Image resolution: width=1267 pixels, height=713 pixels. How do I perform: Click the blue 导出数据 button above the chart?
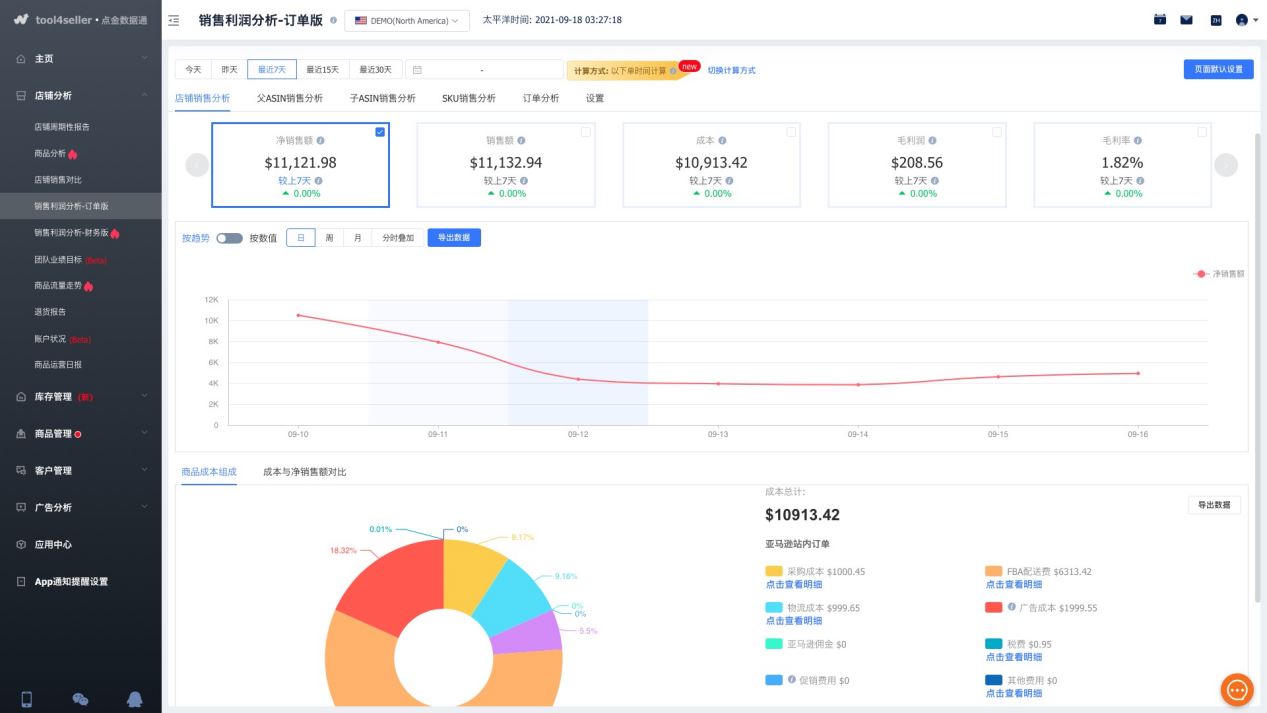click(454, 238)
